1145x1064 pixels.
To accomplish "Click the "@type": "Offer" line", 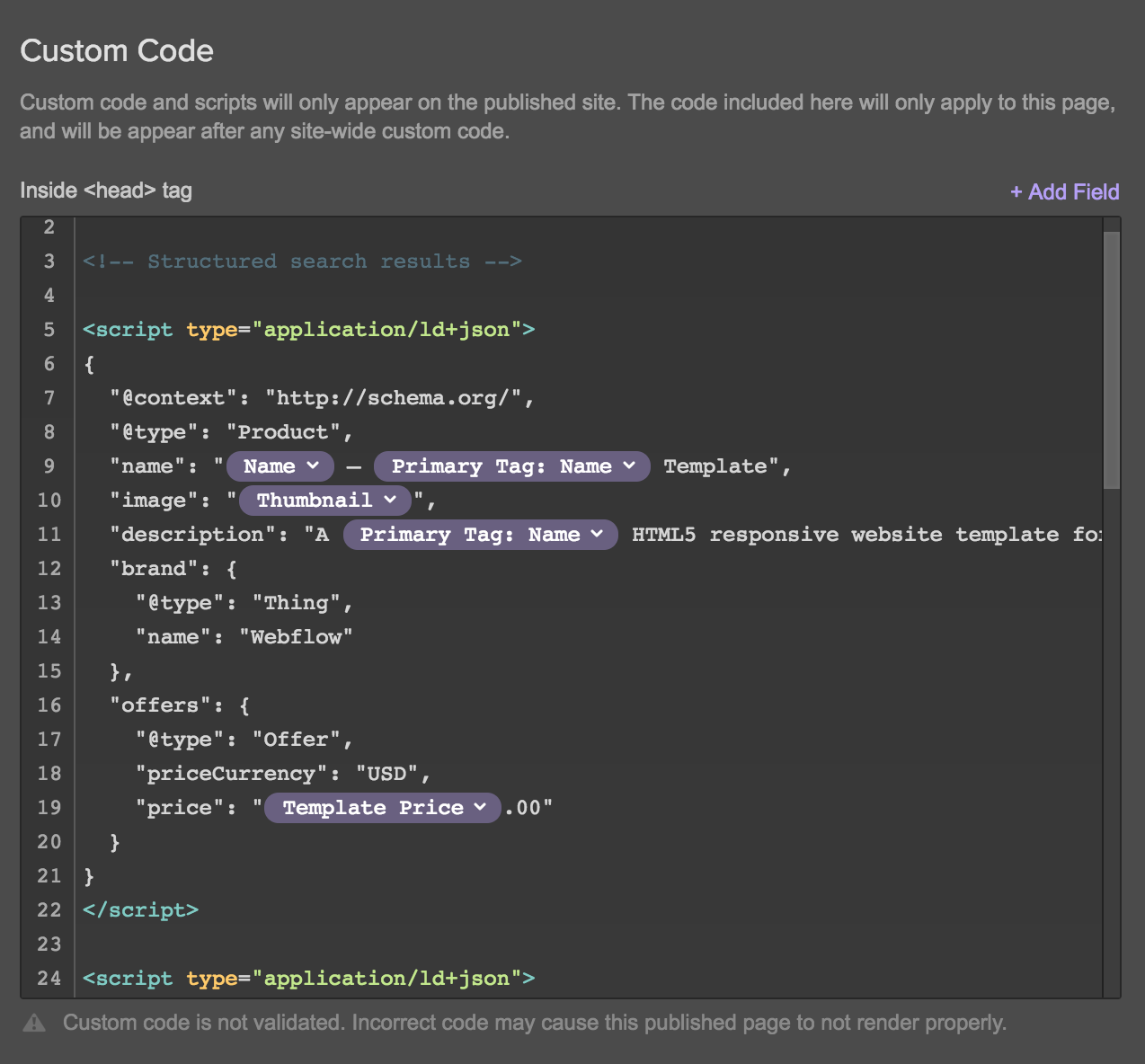I will (x=244, y=740).
